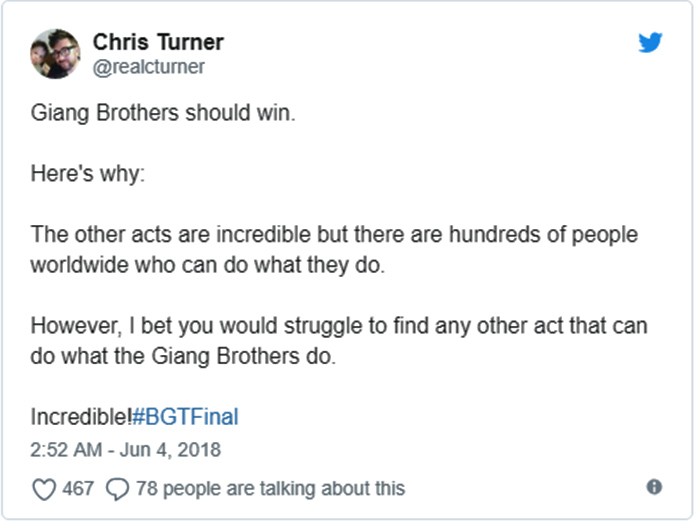Open the #BGTFinal hashtag
The height and width of the screenshot is (531, 700).
[x=185, y=417]
